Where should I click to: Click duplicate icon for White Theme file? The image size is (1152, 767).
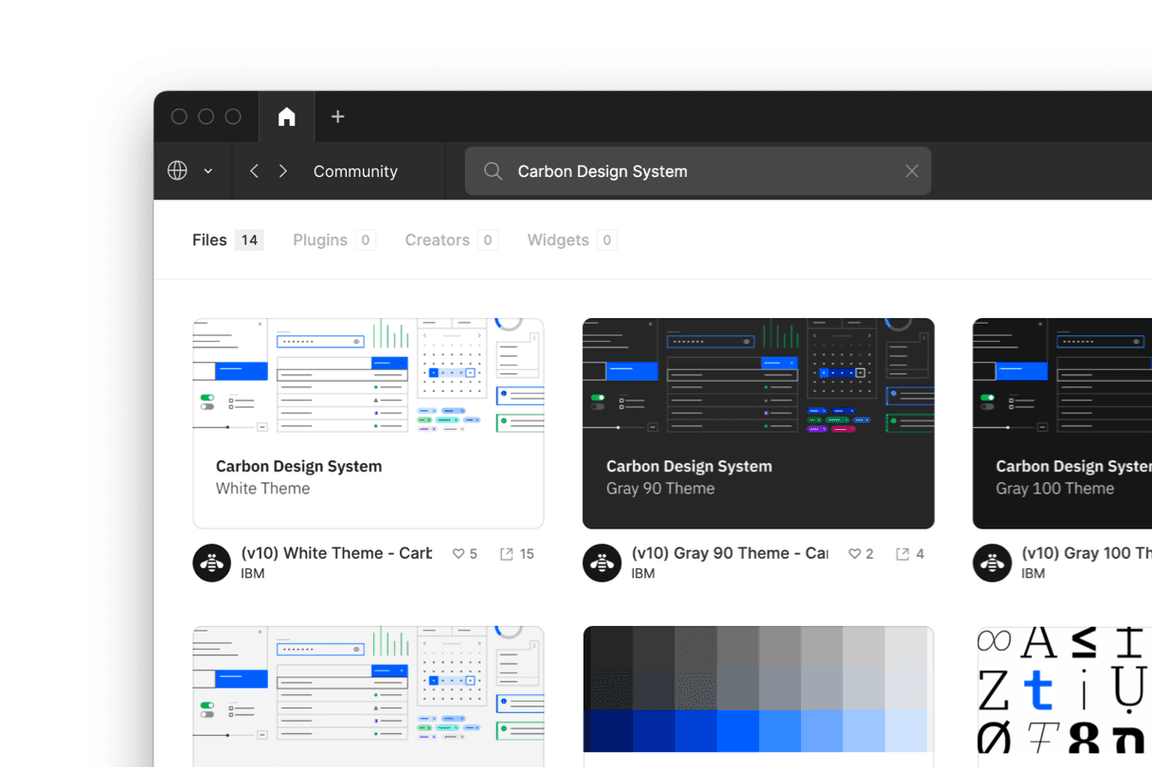(x=506, y=554)
